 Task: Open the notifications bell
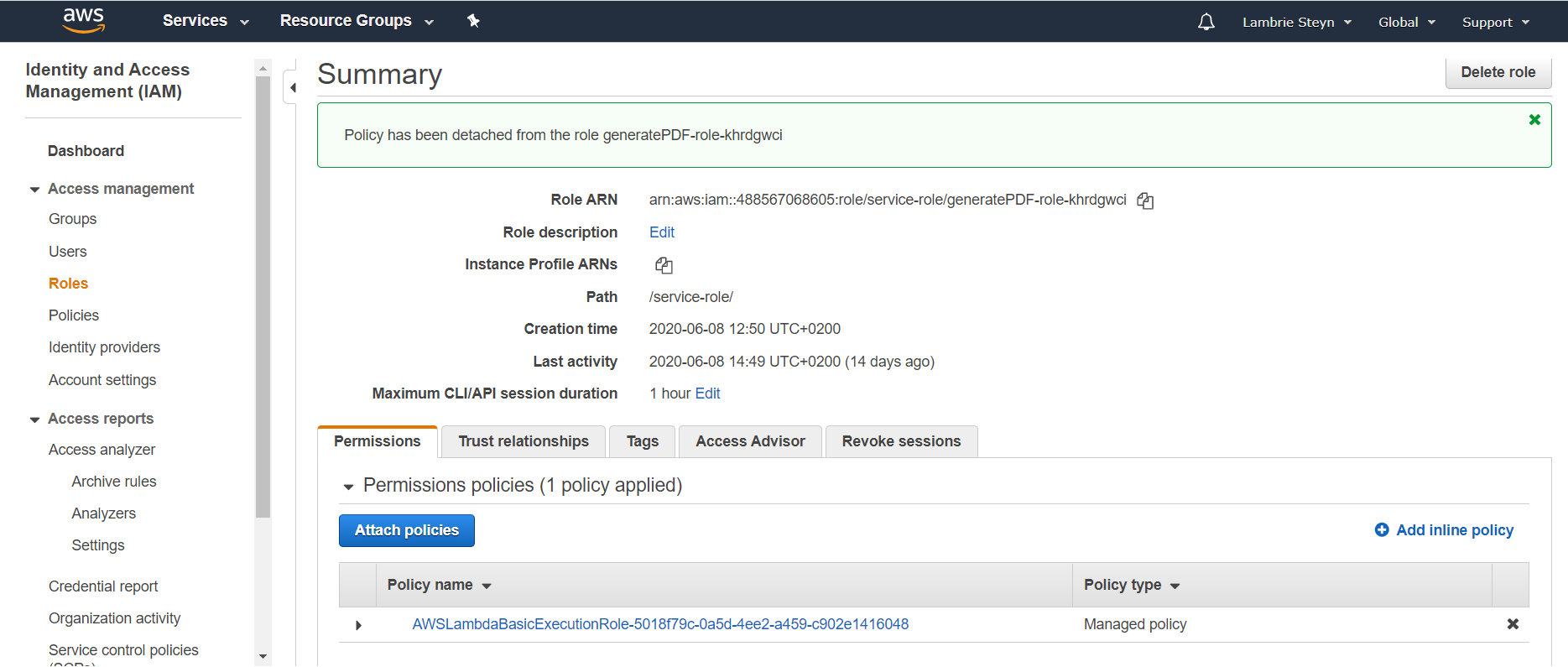1206,22
